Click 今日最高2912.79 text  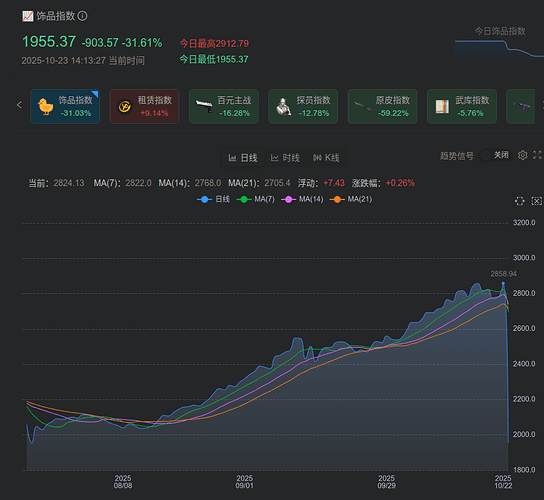point(214,44)
